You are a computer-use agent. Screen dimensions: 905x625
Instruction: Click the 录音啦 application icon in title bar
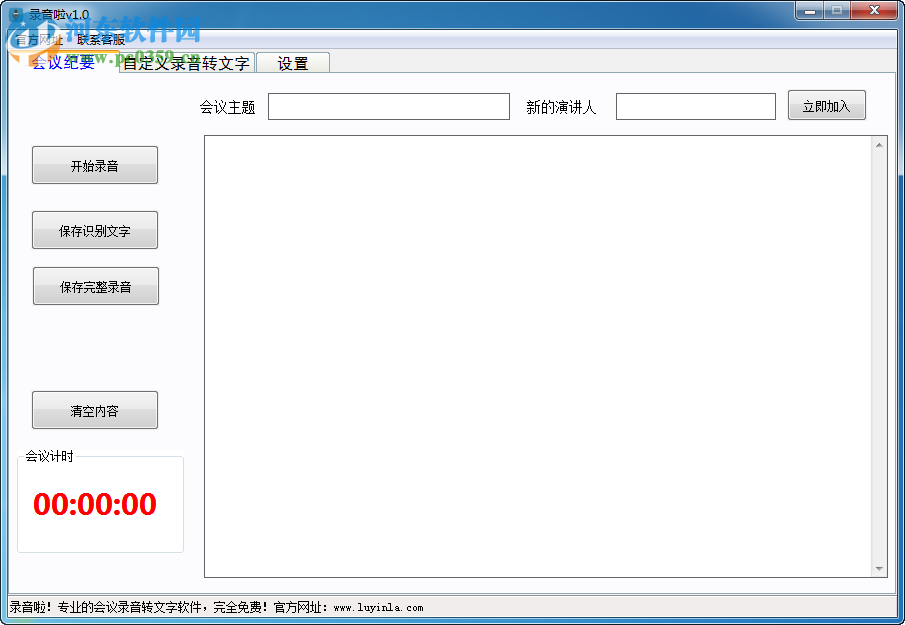14,9
